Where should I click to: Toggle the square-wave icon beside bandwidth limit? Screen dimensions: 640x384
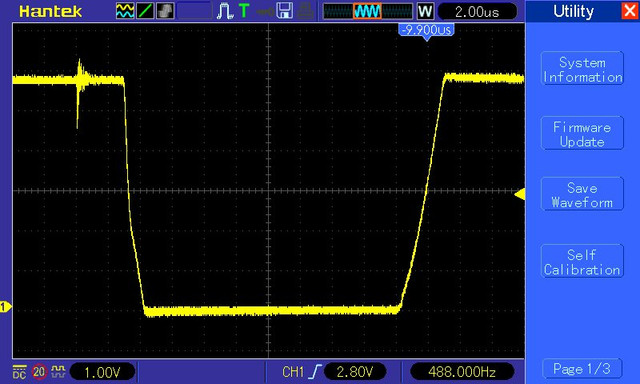click(x=59, y=372)
